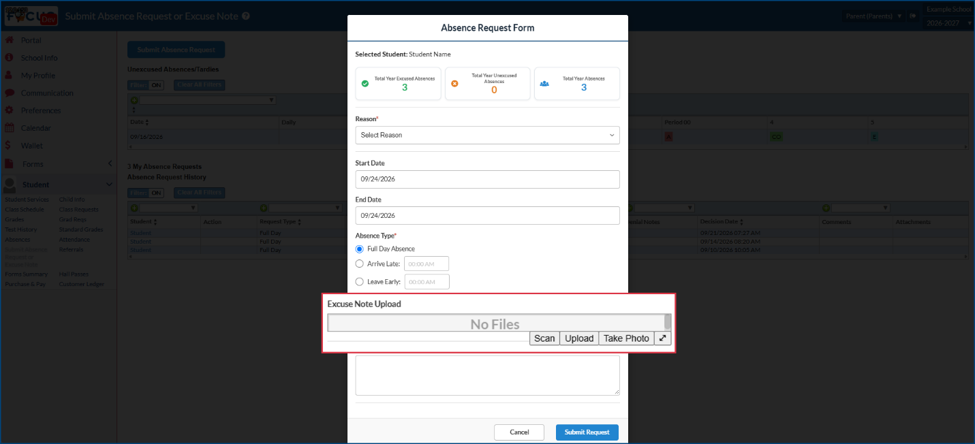Image resolution: width=975 pixels, height=444 pixels.
Task: Click the Focus Dev logo
Action: pos(31,16)
